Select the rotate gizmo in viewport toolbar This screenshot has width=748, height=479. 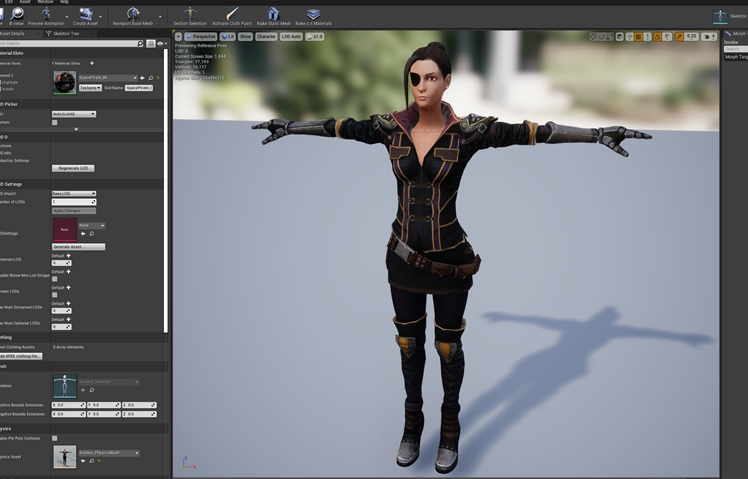tap(602, 37)
